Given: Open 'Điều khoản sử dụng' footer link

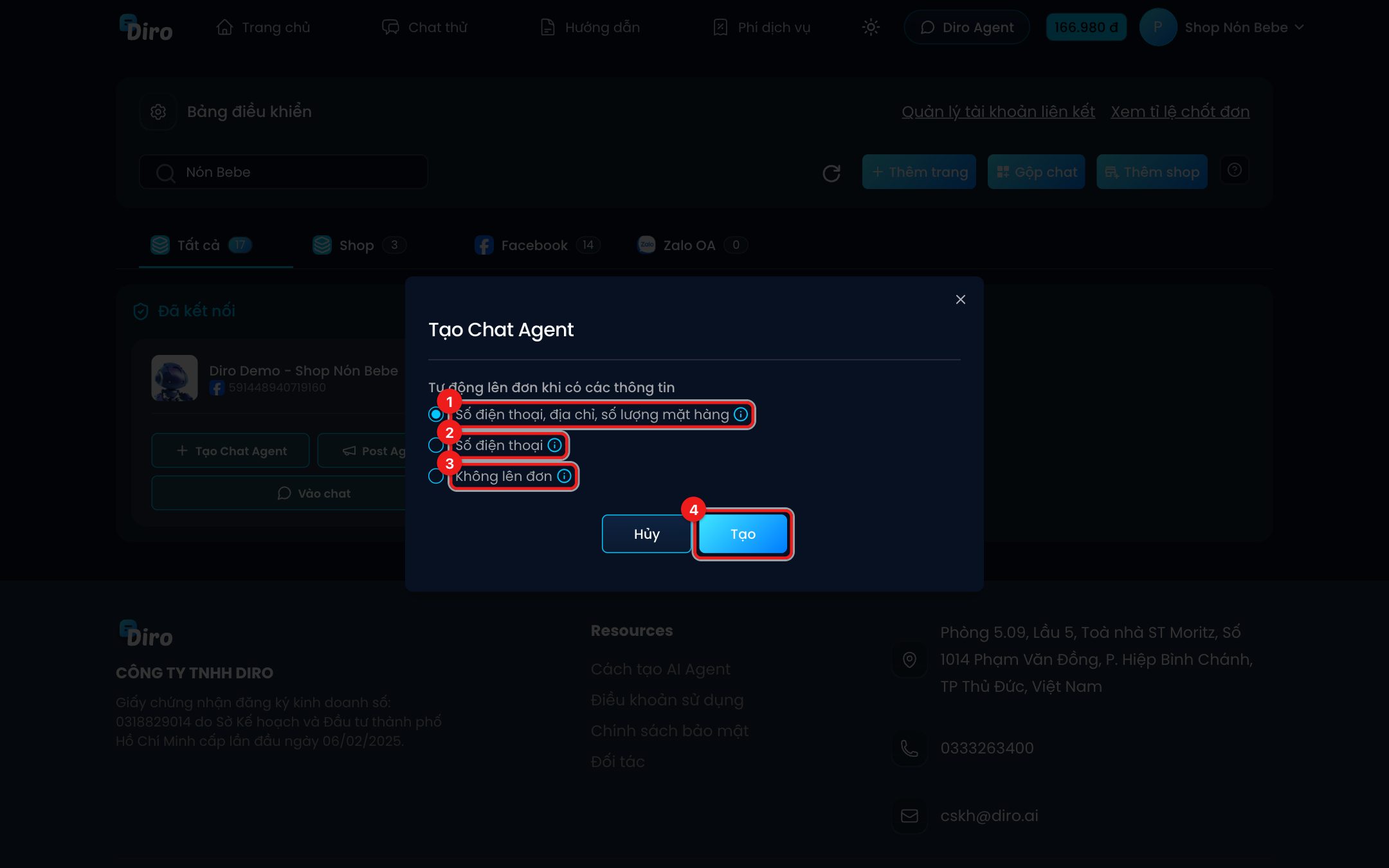Looking at the screenshot, I should click(667, 700).
